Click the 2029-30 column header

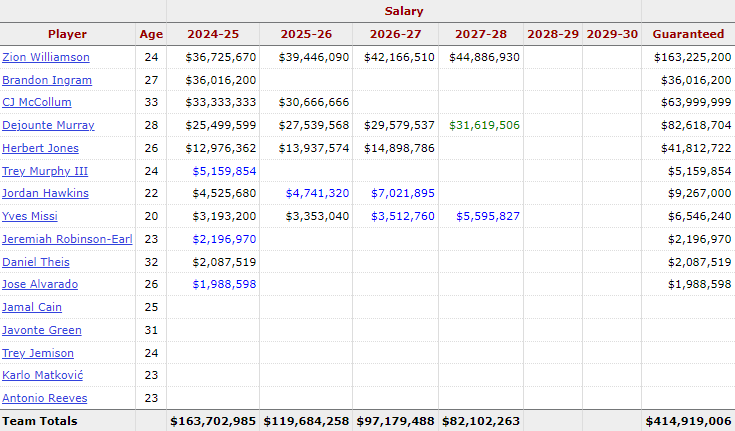click(x=612, y=34)
